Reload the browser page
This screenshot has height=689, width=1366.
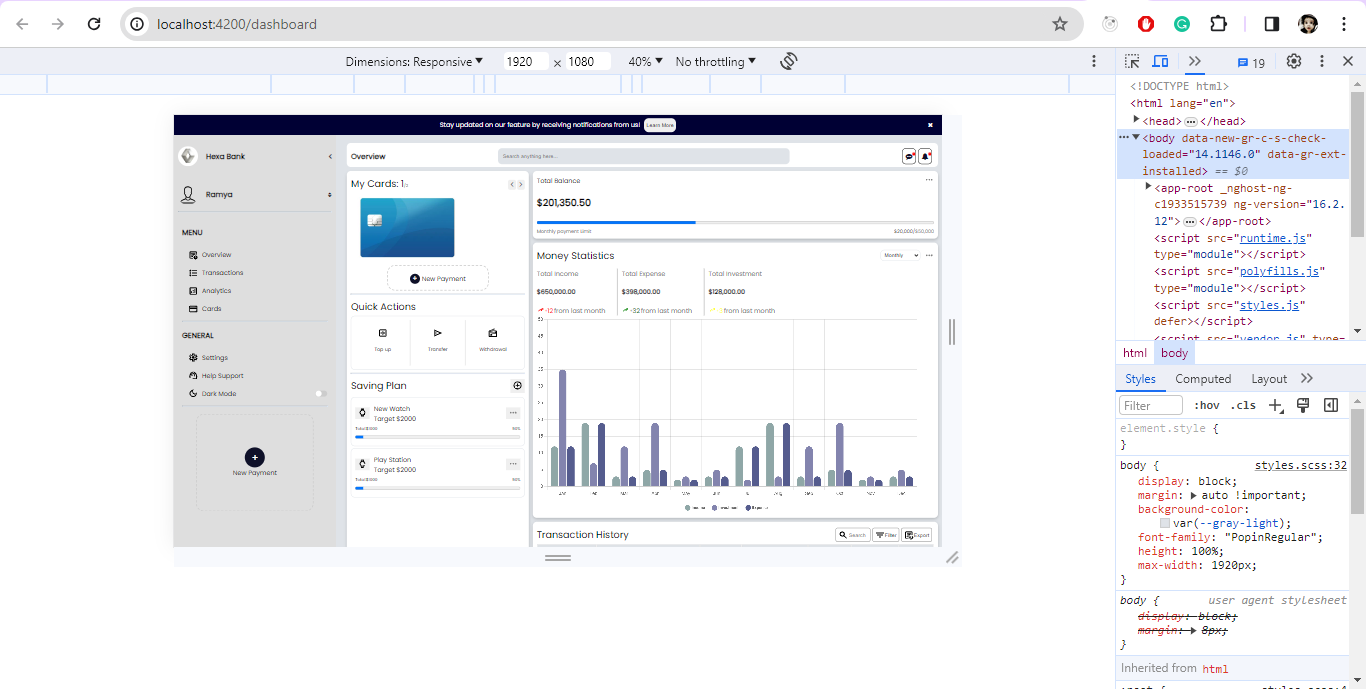(x=94, y=24)
